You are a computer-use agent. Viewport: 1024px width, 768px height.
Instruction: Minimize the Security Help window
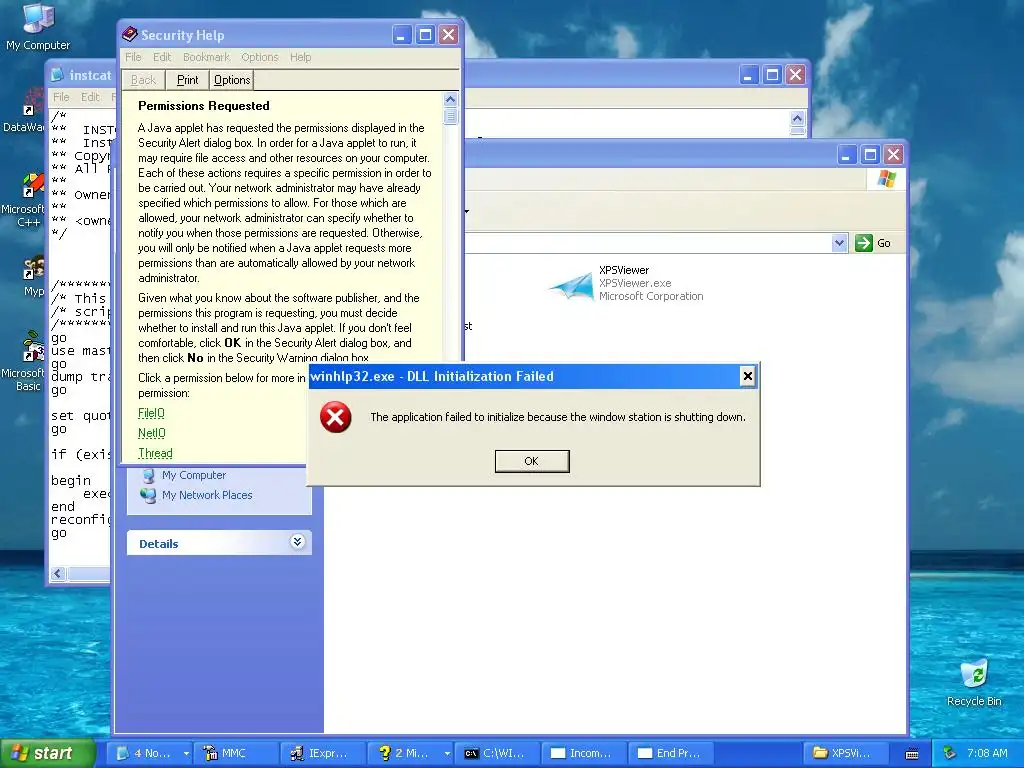402,35
